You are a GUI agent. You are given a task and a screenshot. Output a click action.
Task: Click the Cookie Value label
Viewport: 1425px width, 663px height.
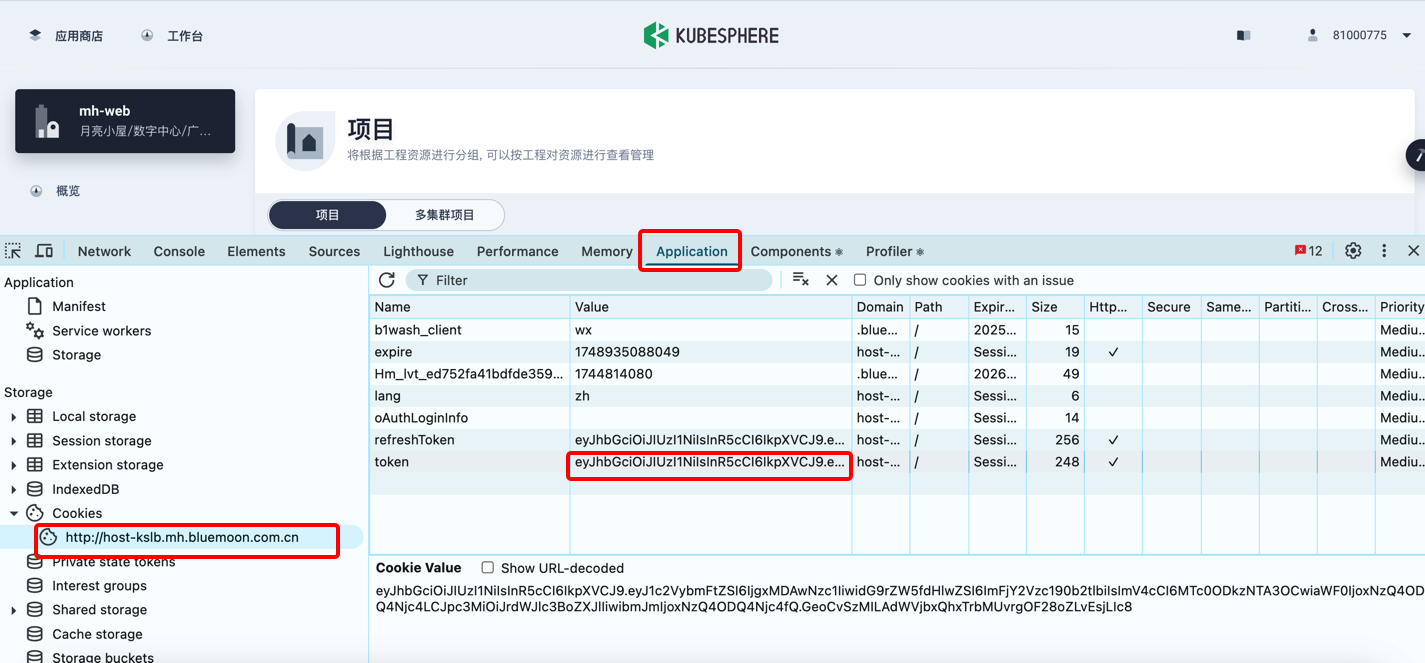click(418, 568)
